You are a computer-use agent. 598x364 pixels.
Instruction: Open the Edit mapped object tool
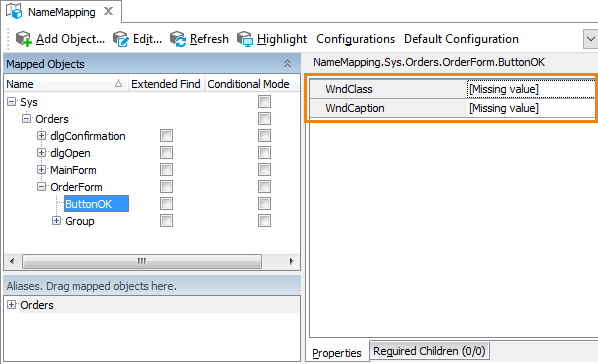(121, 39)
